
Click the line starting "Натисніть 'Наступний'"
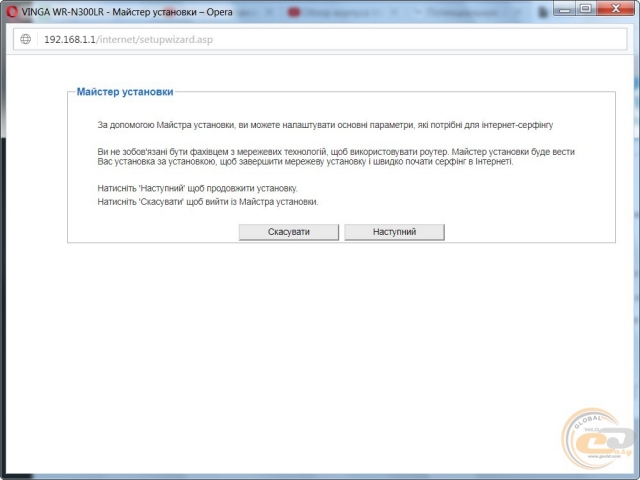197,188
